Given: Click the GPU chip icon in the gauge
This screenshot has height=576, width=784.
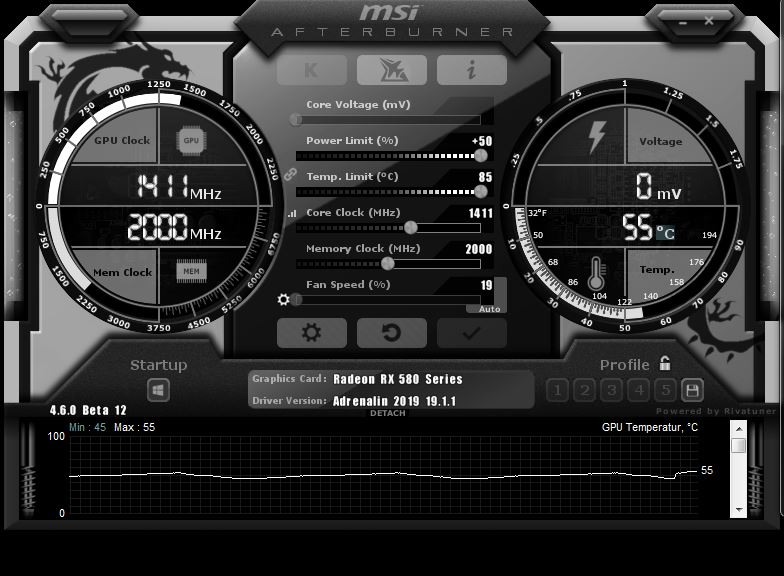Looking at the screenshot, I should tap(191, 140).
